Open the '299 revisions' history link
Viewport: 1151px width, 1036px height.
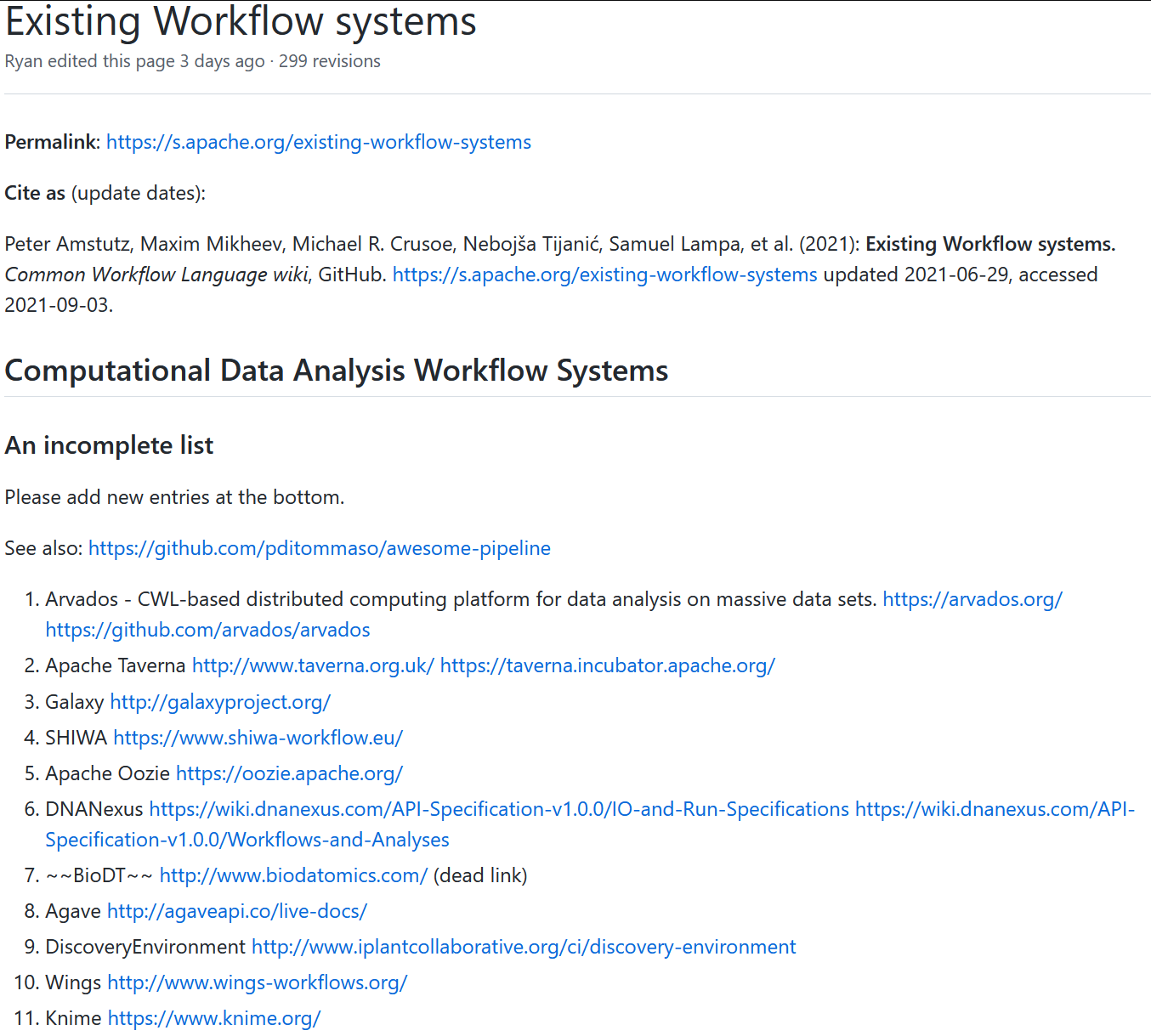tap(330, 61)
